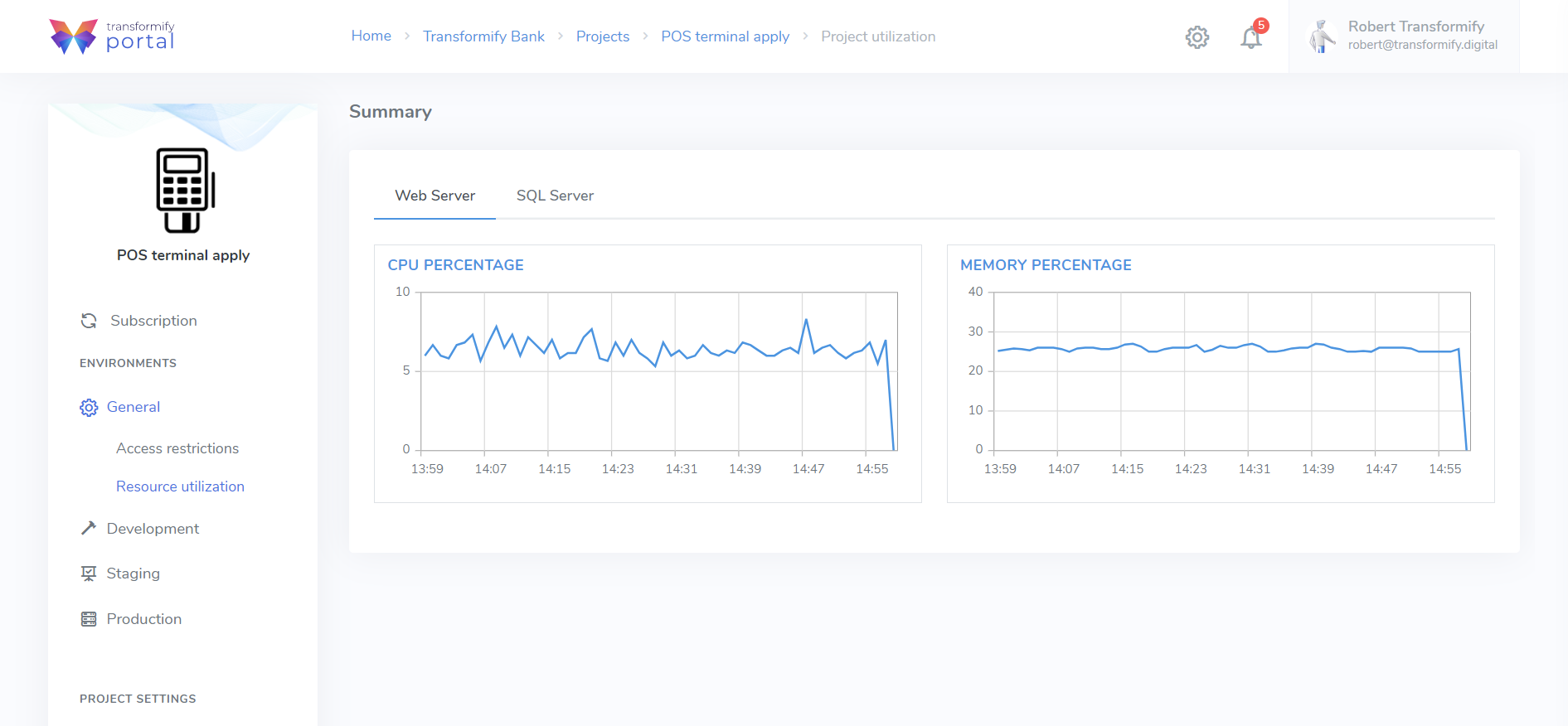
Task: Click the General gear icon in sidebar
Action: [x=89, y=407]
